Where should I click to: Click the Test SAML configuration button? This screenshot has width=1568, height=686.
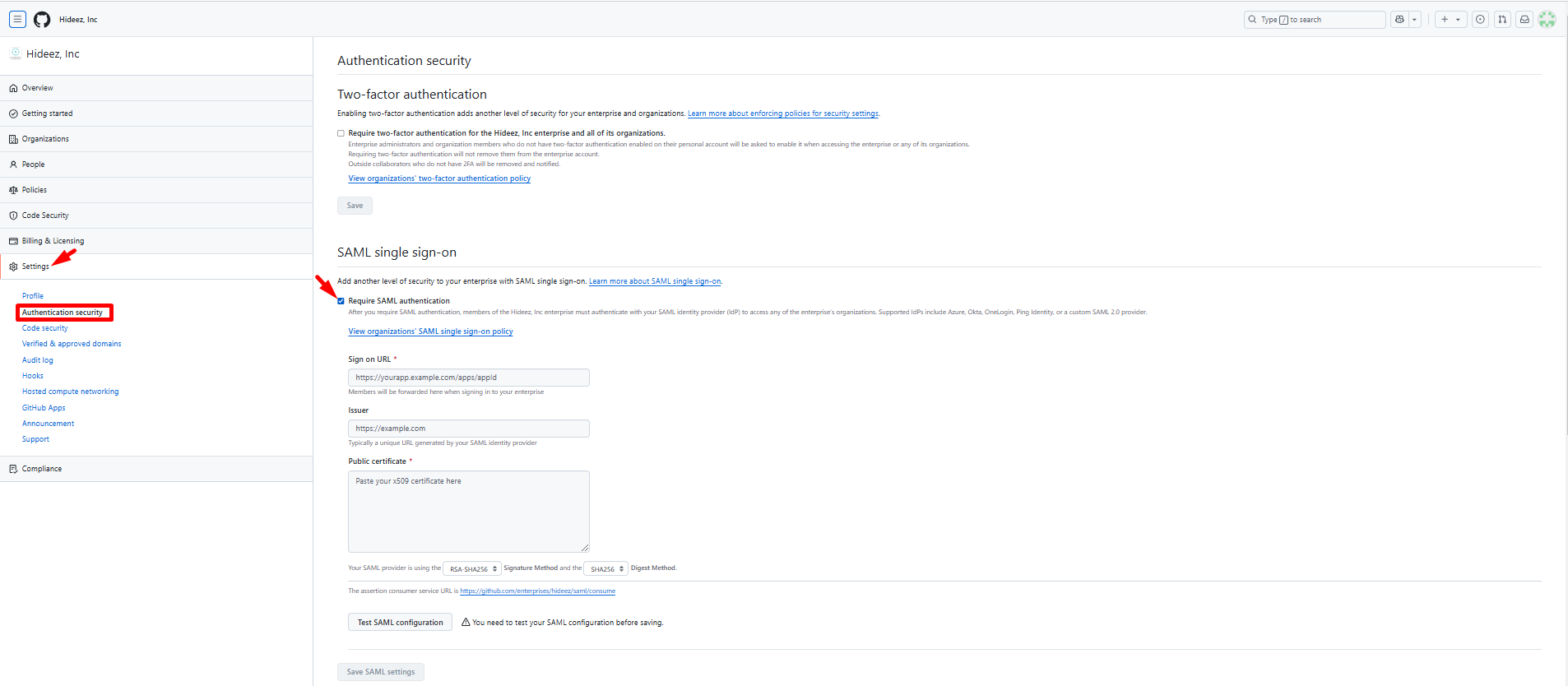click(x=400, y=623)
